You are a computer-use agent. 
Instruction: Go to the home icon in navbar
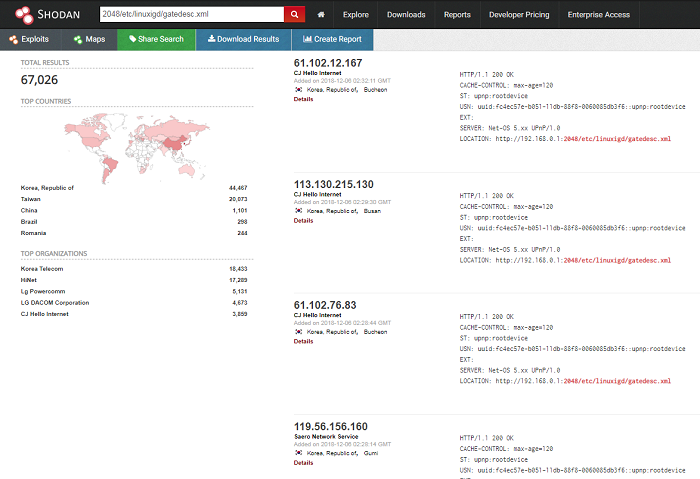tap(321, 15)
